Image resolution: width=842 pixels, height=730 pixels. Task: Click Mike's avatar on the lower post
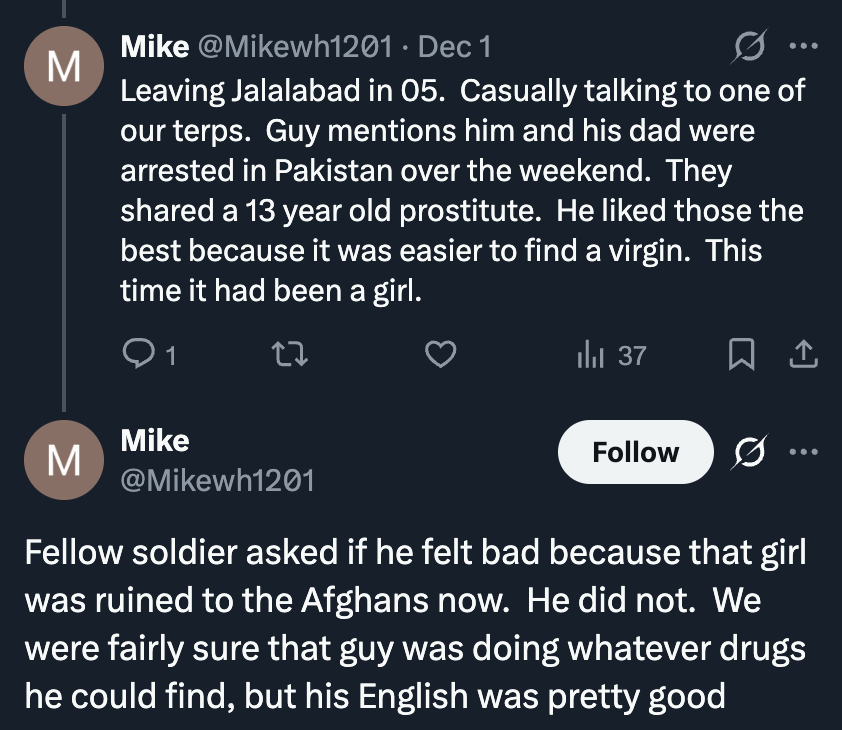coord(64,460)
